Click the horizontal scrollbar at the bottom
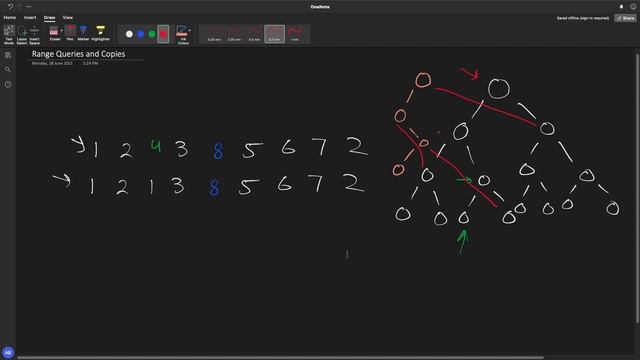The width and height of the screenshot is (640, 360). click(280, 358)
